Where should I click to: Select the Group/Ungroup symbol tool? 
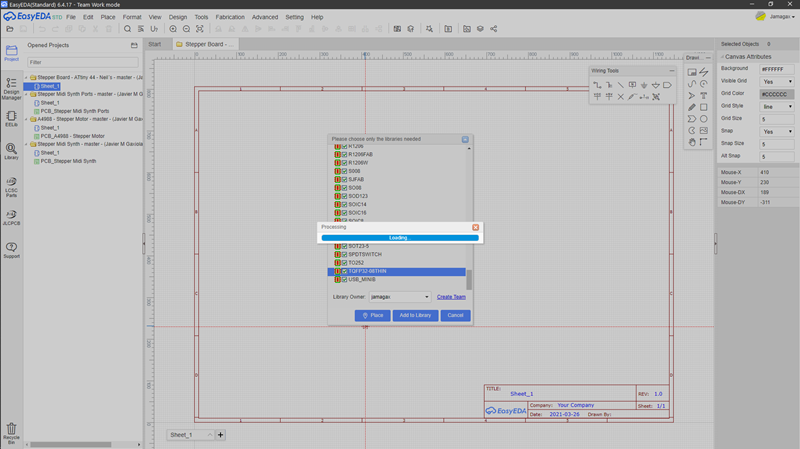(656, 97)
